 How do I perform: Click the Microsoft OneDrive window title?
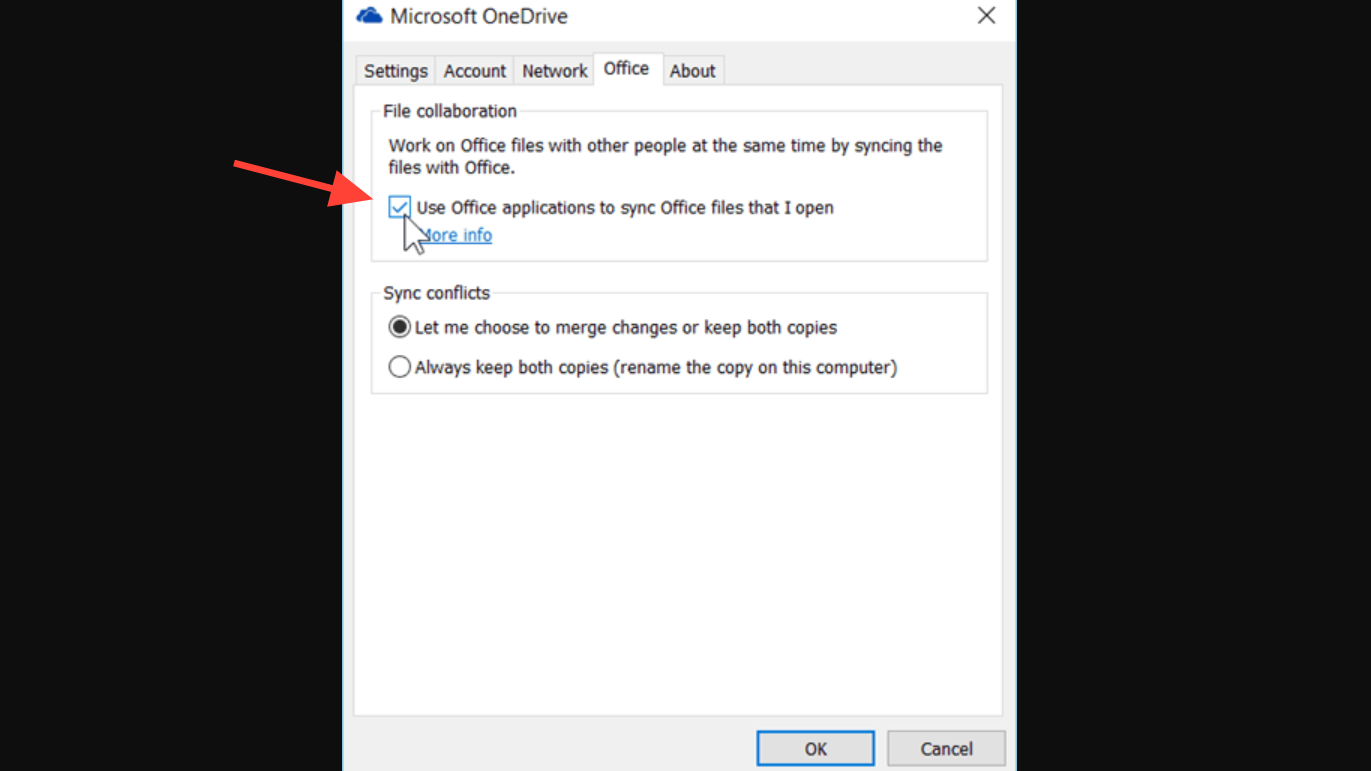(479, 16)
